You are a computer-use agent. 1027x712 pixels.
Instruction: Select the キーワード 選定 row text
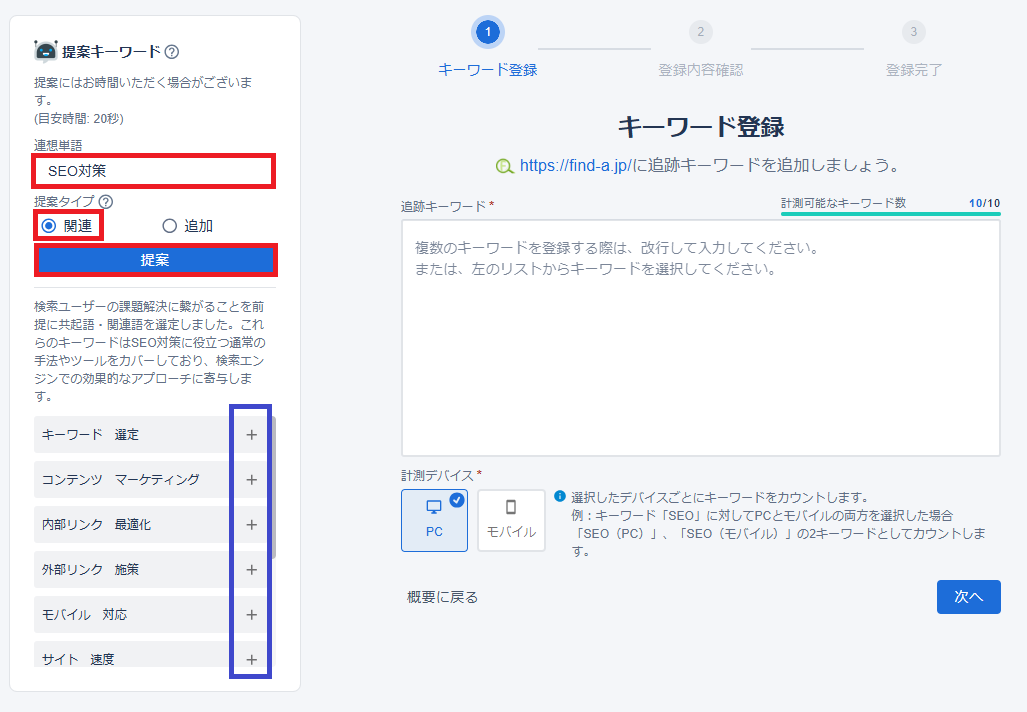[x=90, y=435]
